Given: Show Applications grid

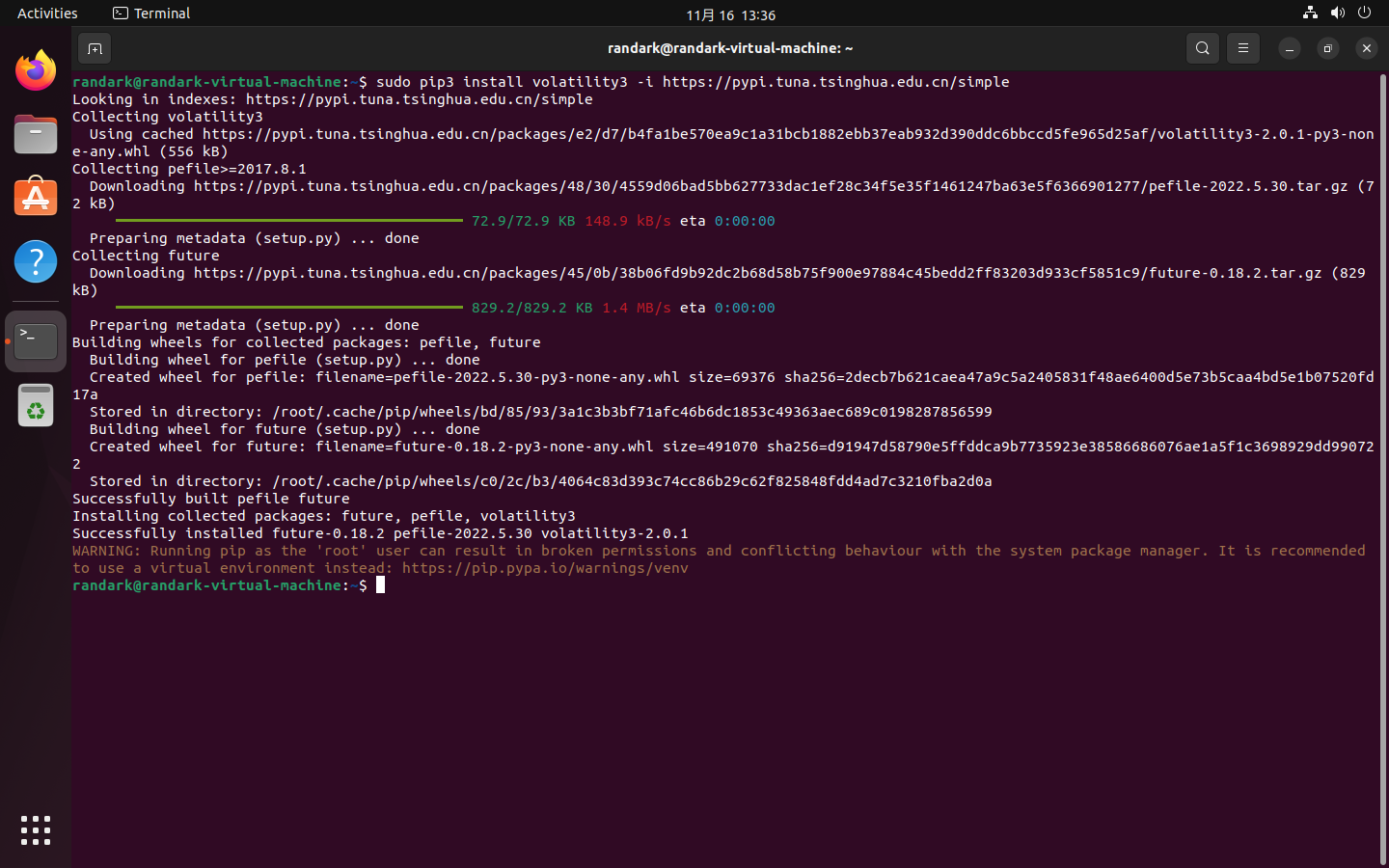Looking at the screenshot, I should (36, 830).
